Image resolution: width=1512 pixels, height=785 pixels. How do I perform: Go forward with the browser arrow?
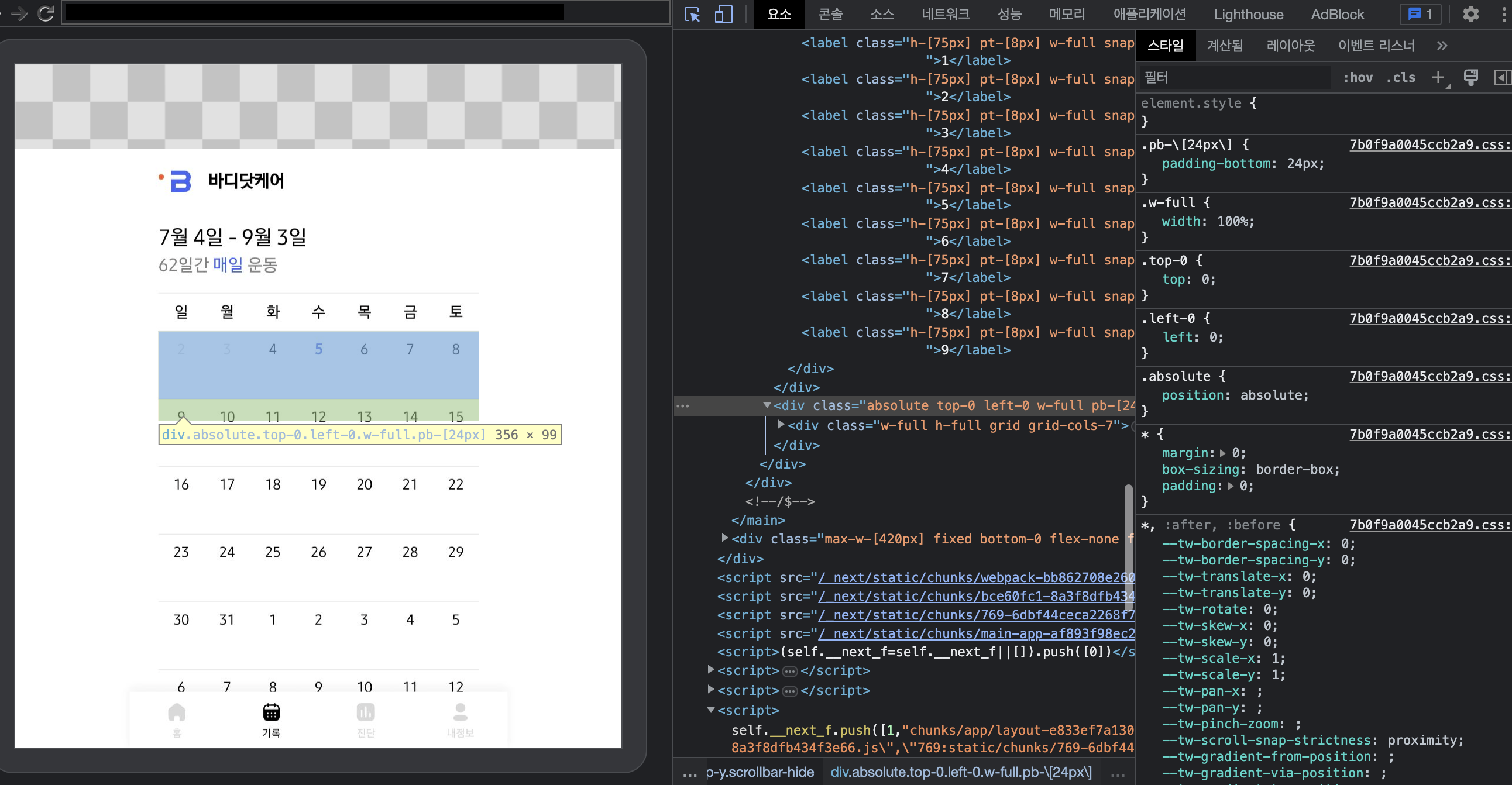[x=19, y=13]
